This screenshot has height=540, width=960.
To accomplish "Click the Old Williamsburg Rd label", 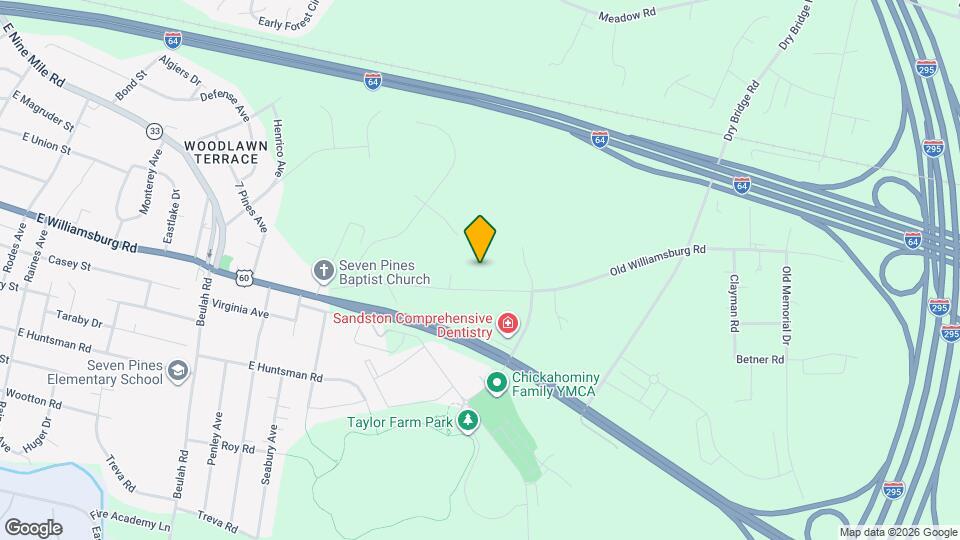I will [658, 260].
